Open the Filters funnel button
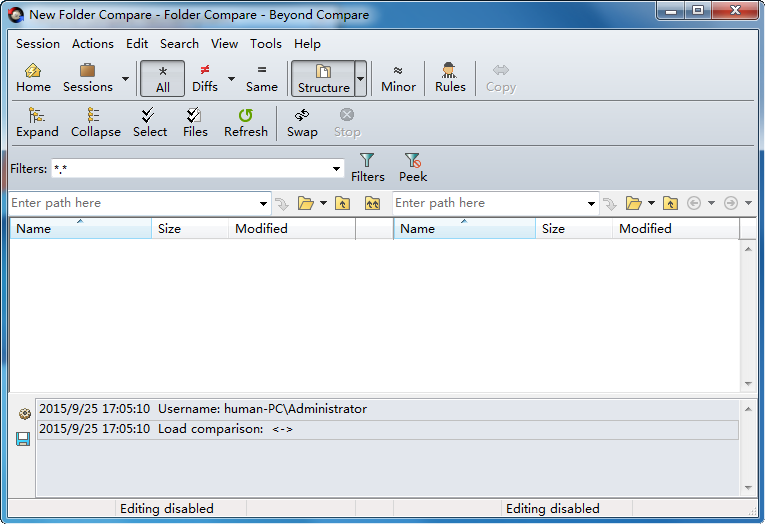This screenshot has width=766, height=525. (x=367, y=168)
